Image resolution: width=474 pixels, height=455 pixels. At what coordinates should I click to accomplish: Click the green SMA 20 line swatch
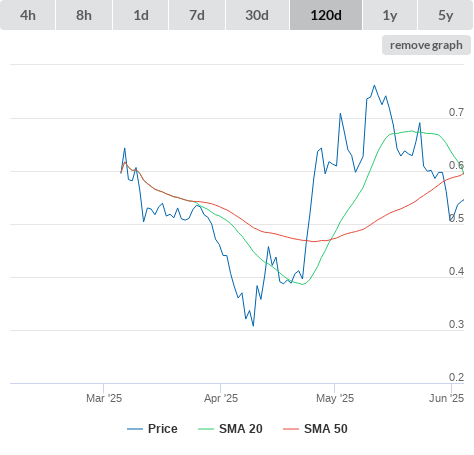206,429
